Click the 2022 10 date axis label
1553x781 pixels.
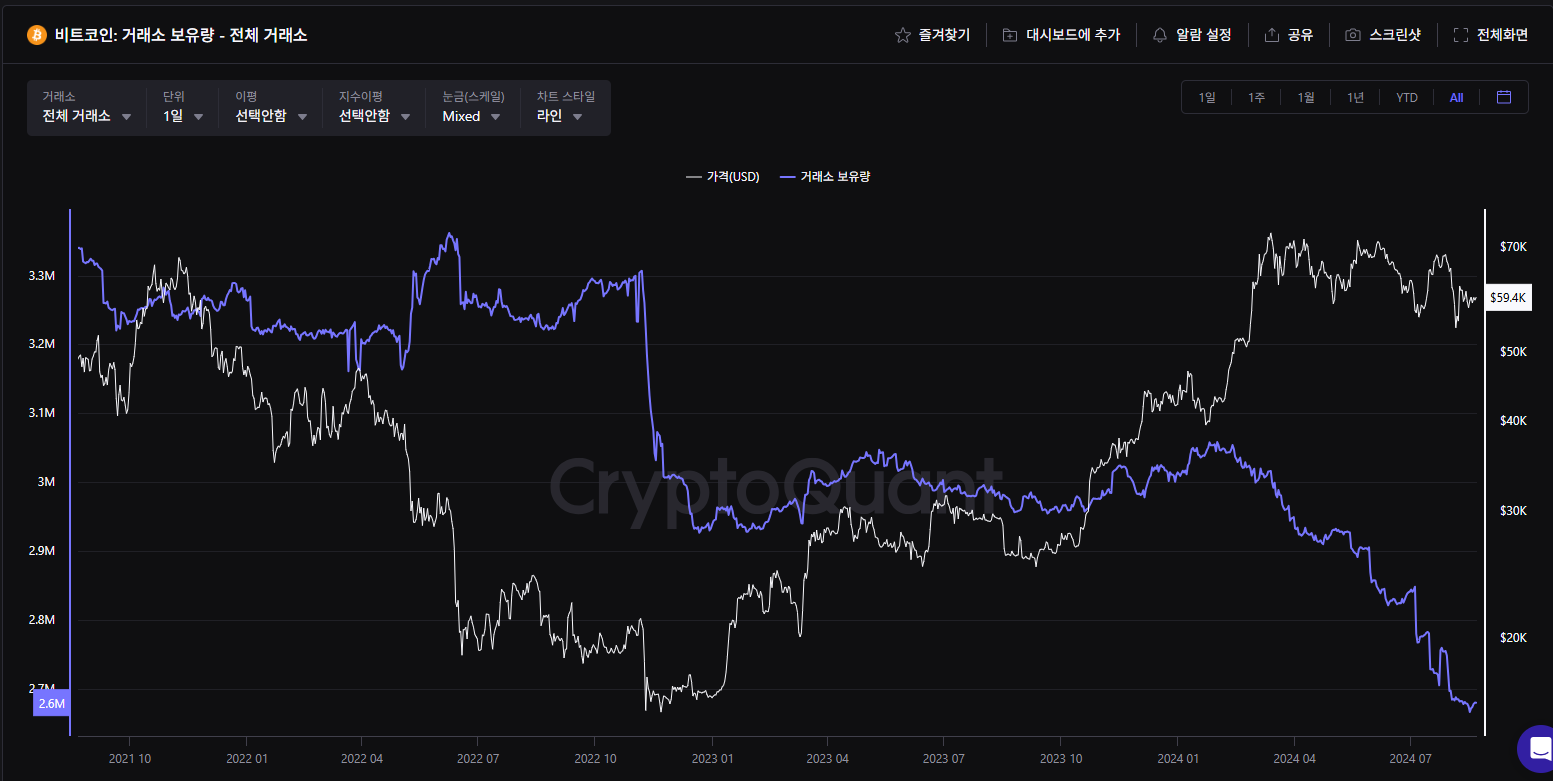click(x=594, y=759)
